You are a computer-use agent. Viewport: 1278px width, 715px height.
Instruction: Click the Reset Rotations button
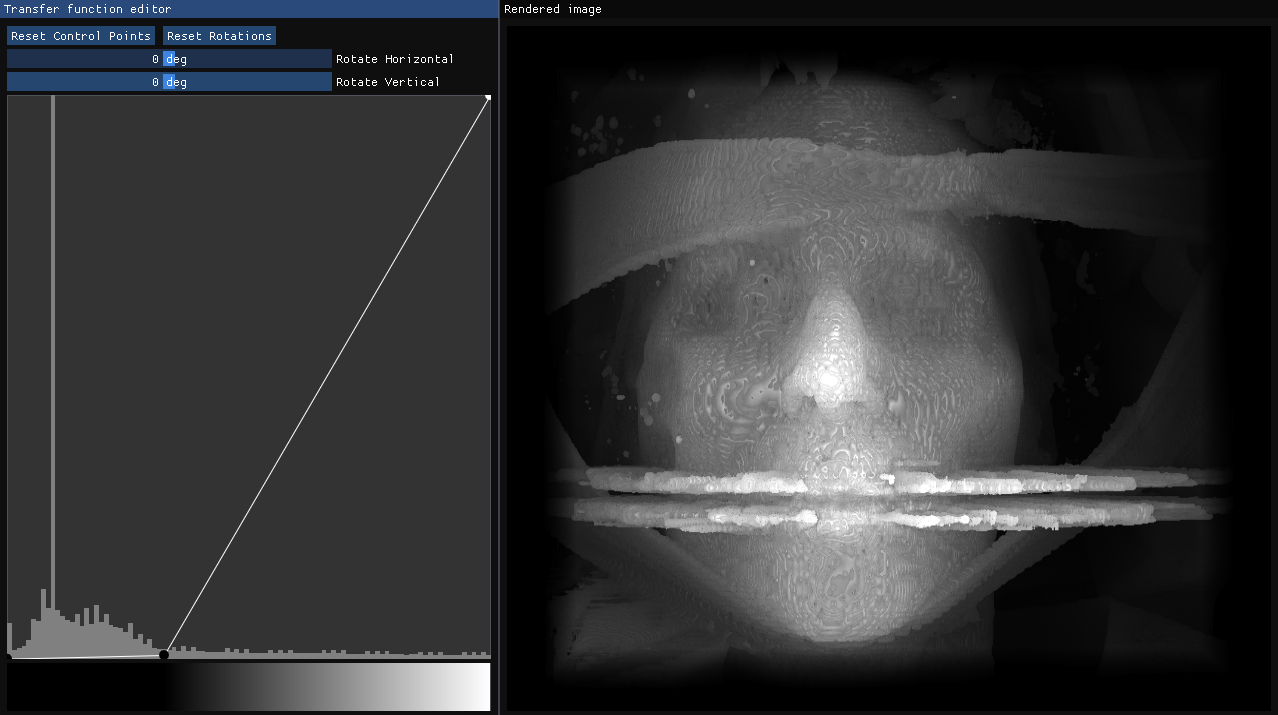point(219,35)
